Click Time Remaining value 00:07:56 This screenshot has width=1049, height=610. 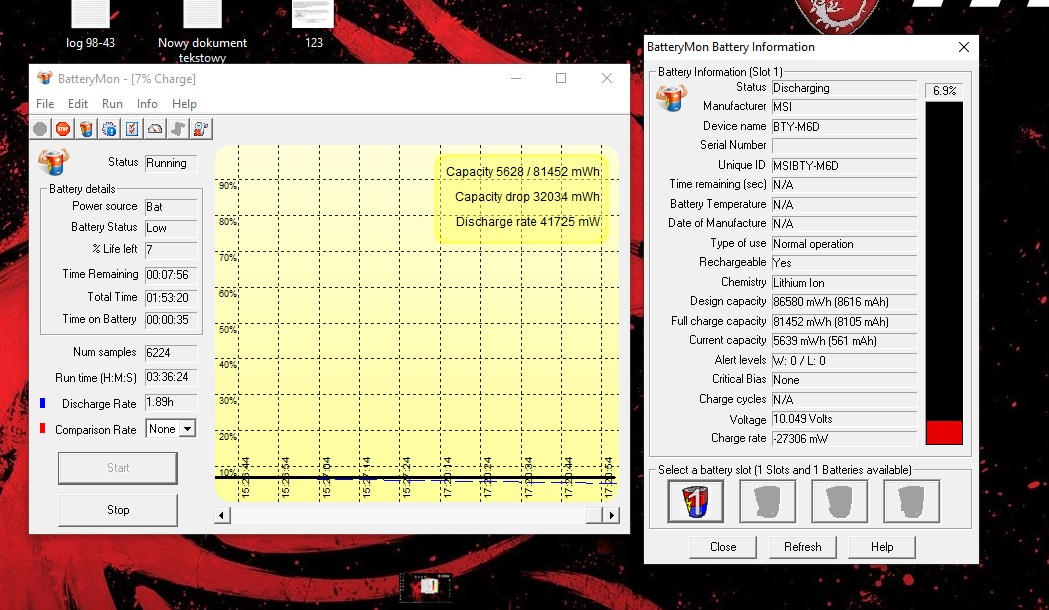[x=171, y=275]
